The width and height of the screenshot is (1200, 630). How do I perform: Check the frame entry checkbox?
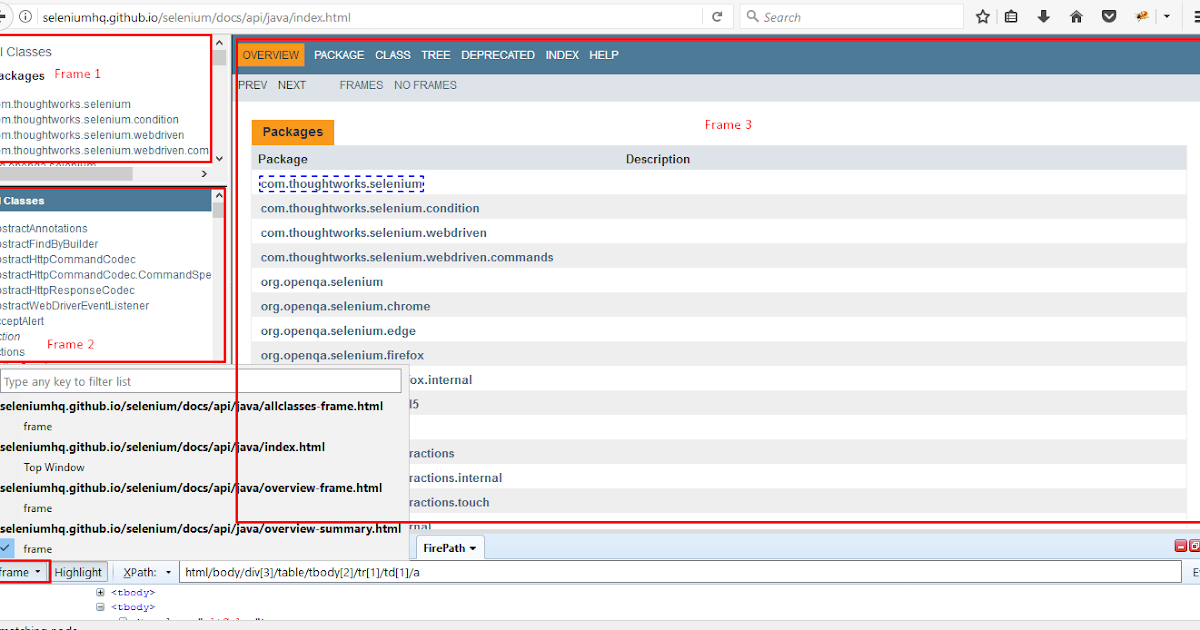point(5,548)
